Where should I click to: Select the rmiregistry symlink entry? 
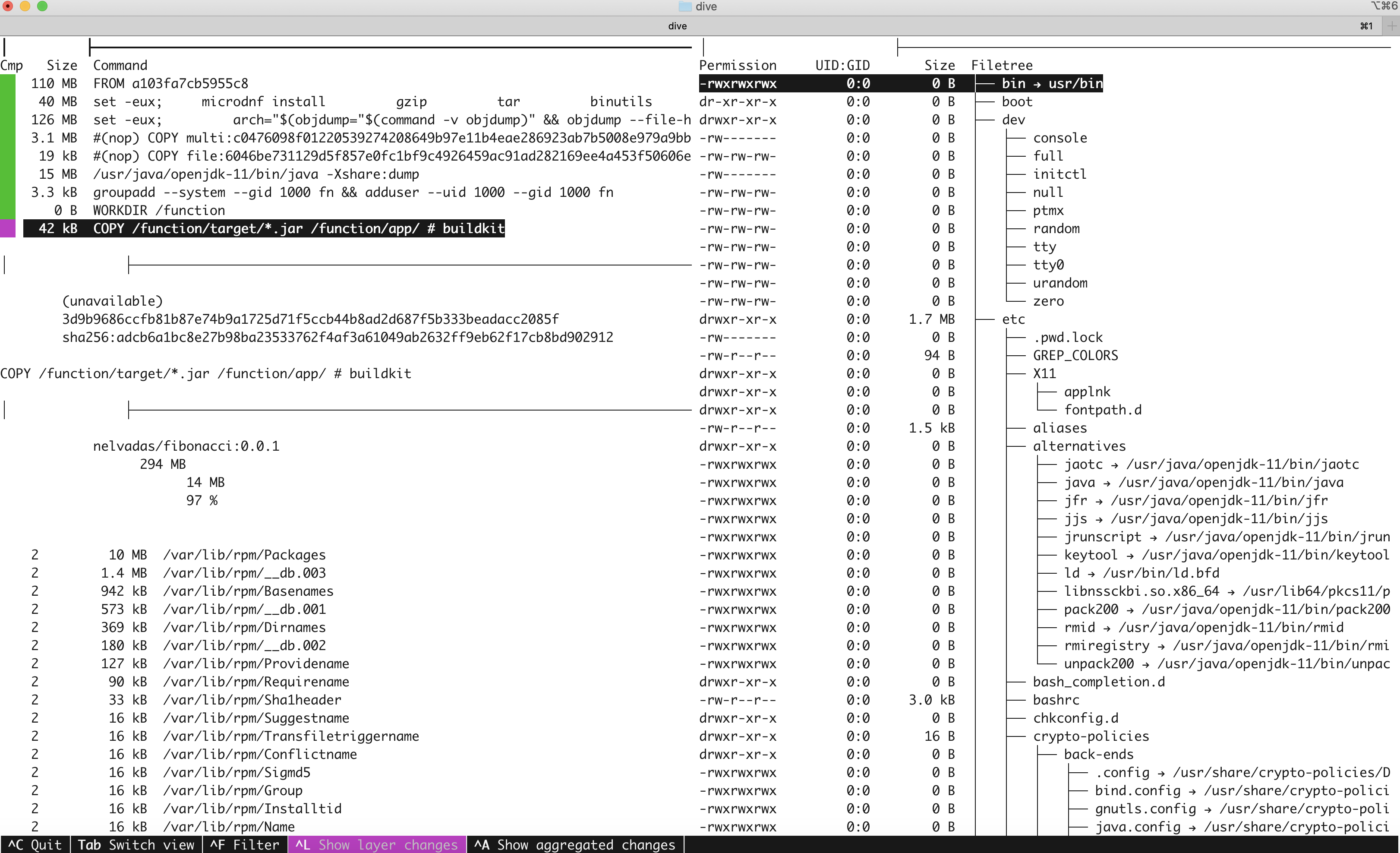pos(1227,645)
